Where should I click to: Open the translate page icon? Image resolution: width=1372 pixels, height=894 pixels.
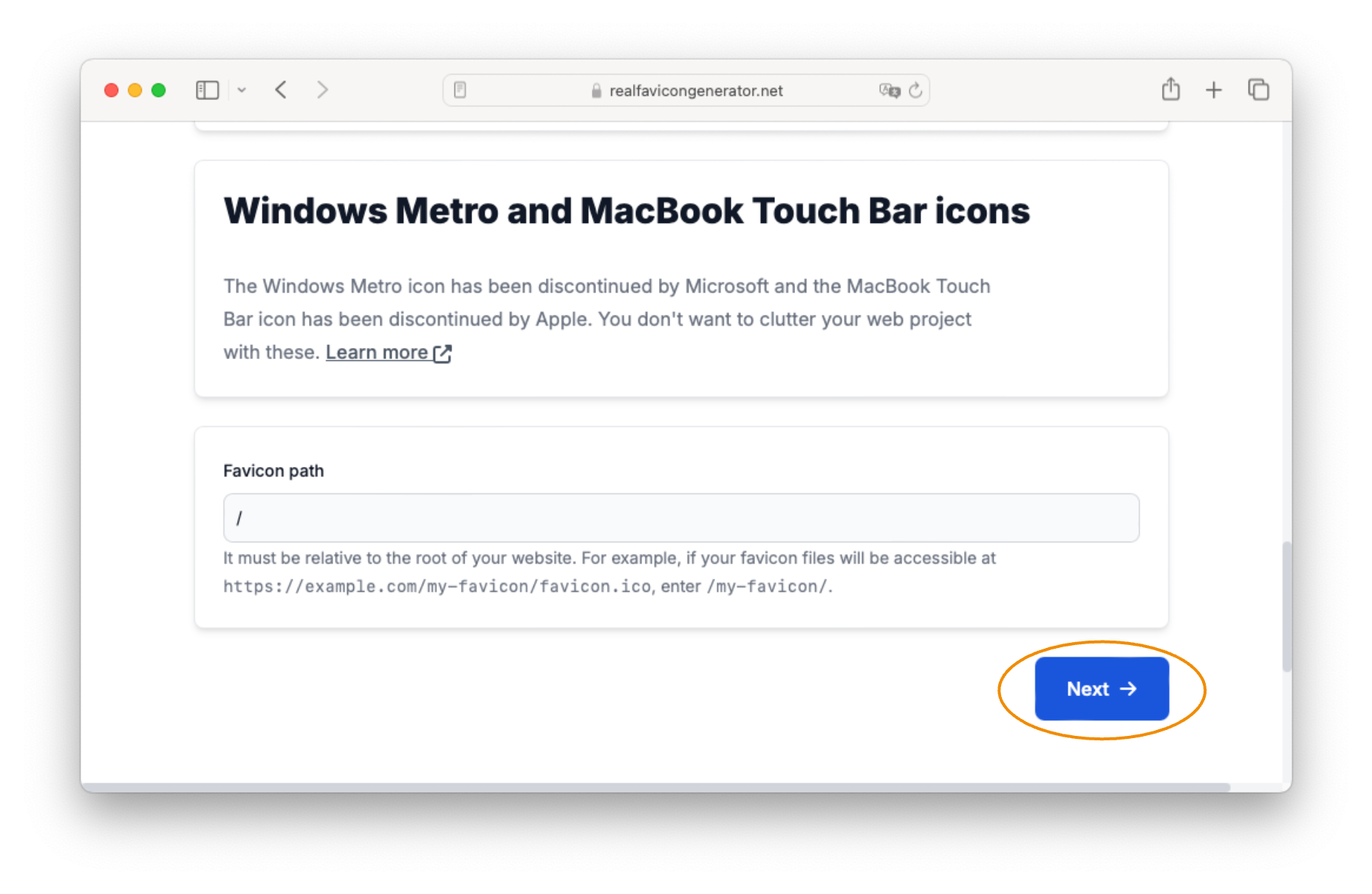[x=889, y=90]
